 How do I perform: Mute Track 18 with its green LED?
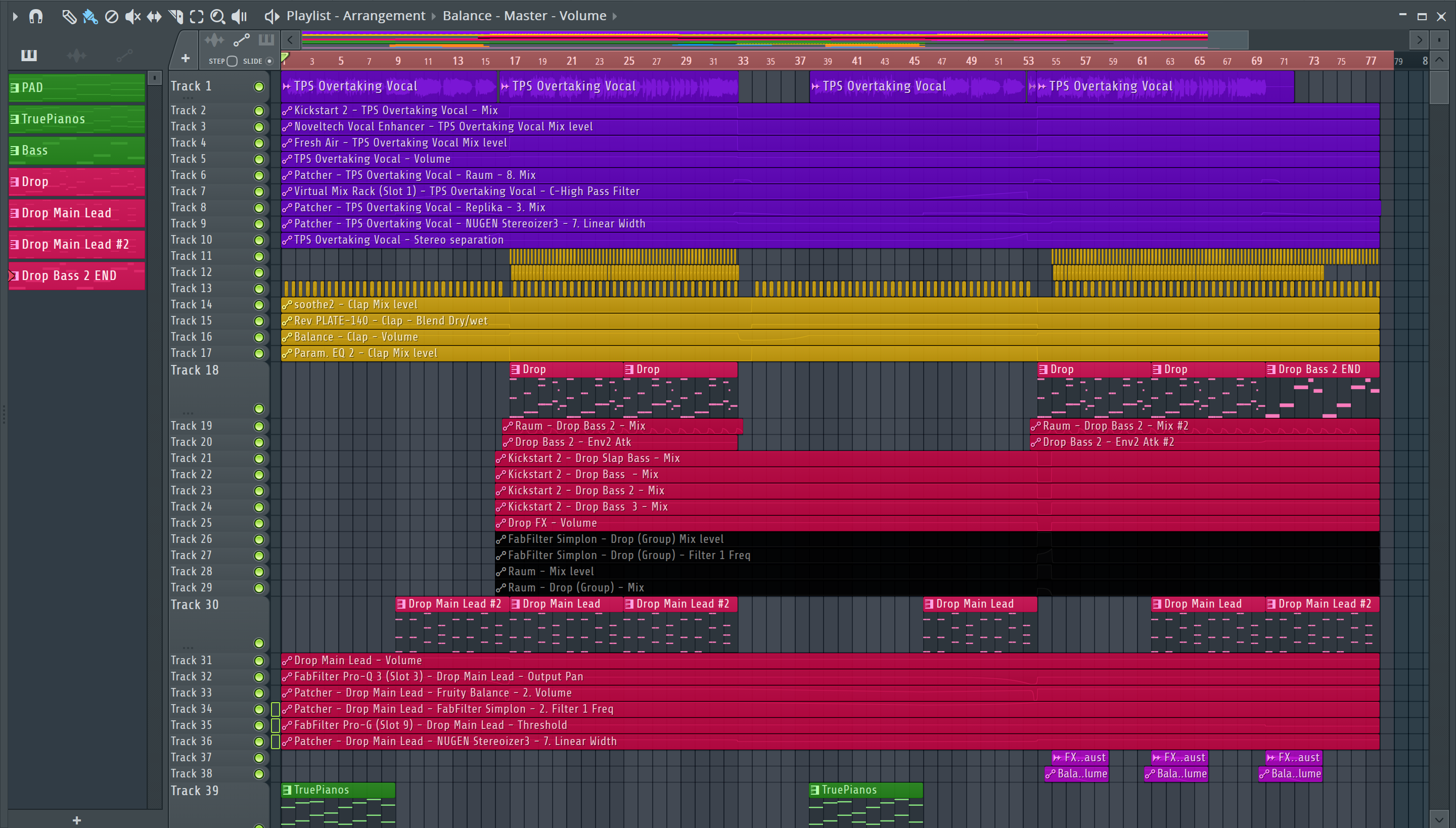[x=259, y=408]
